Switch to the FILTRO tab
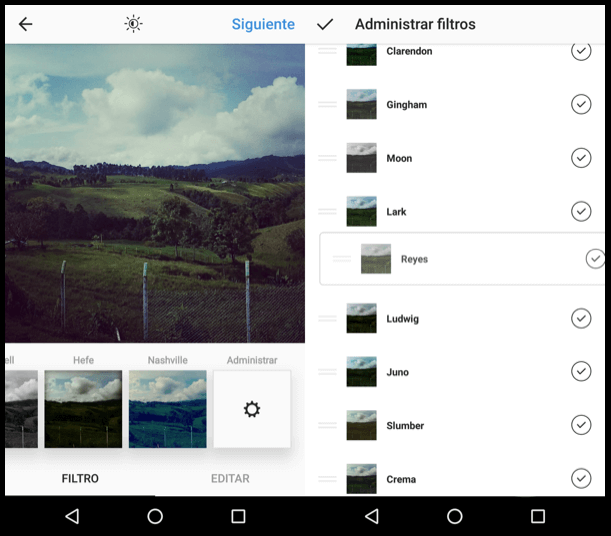 point(80,478)
